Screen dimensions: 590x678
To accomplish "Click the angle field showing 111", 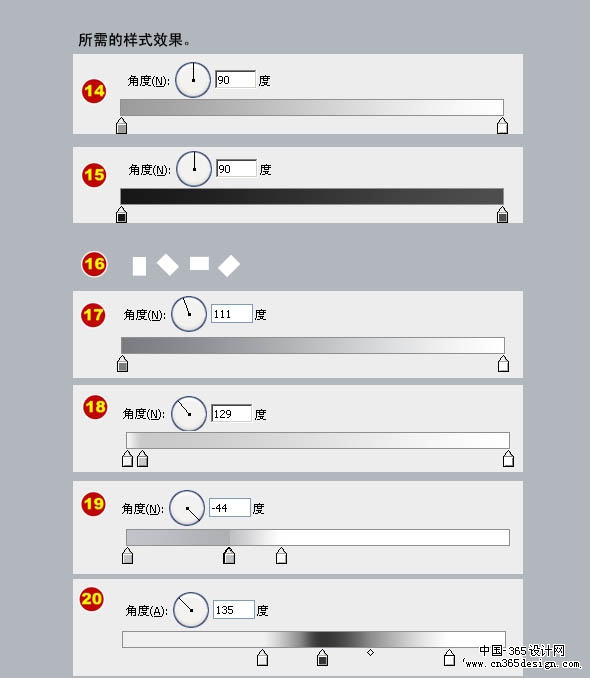I will coord(231,314).
